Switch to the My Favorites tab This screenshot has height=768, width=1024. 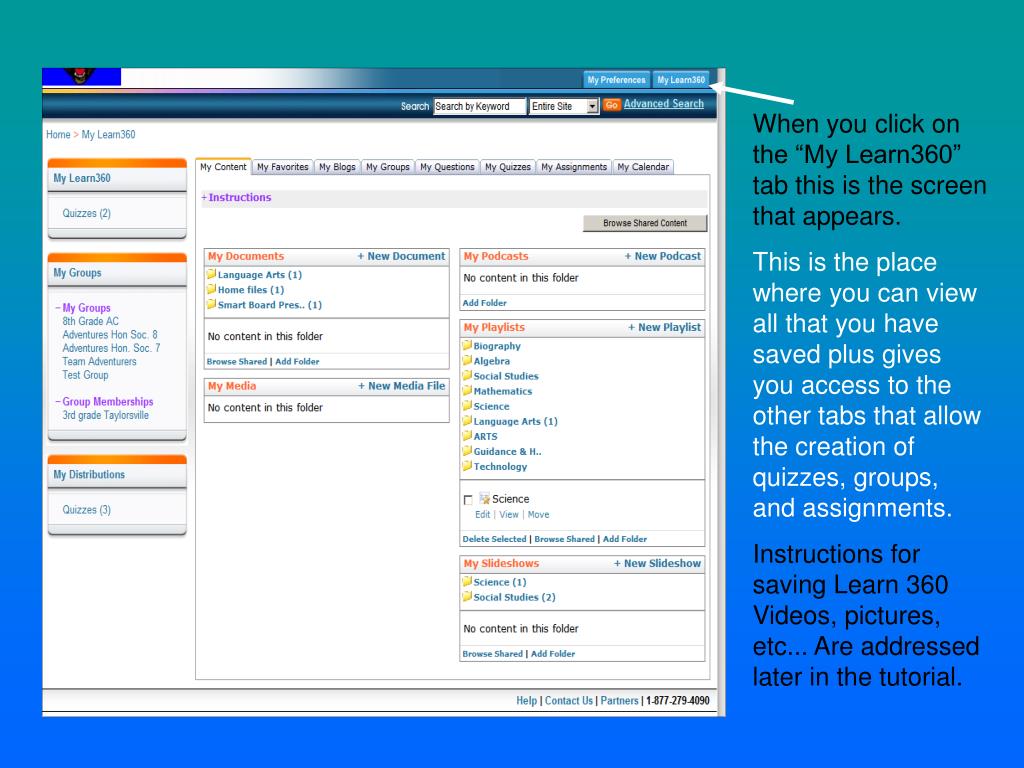pyautogui.click(x=283, y=167)
